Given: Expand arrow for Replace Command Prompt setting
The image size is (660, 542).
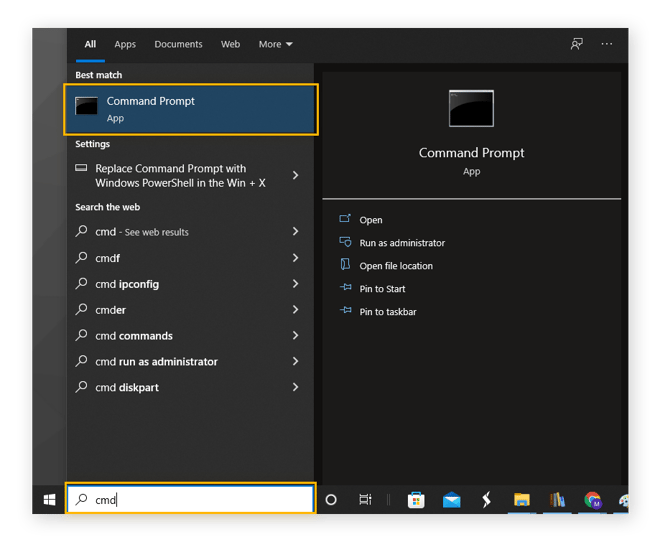Looking at the screenshot, I should click(x=295, y=176).
